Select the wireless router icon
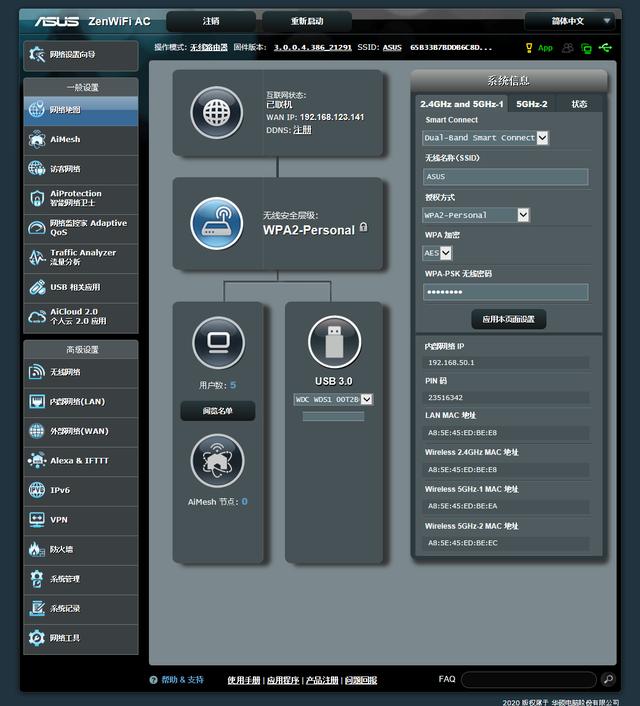Screen dimensions: 640x706 217,223
